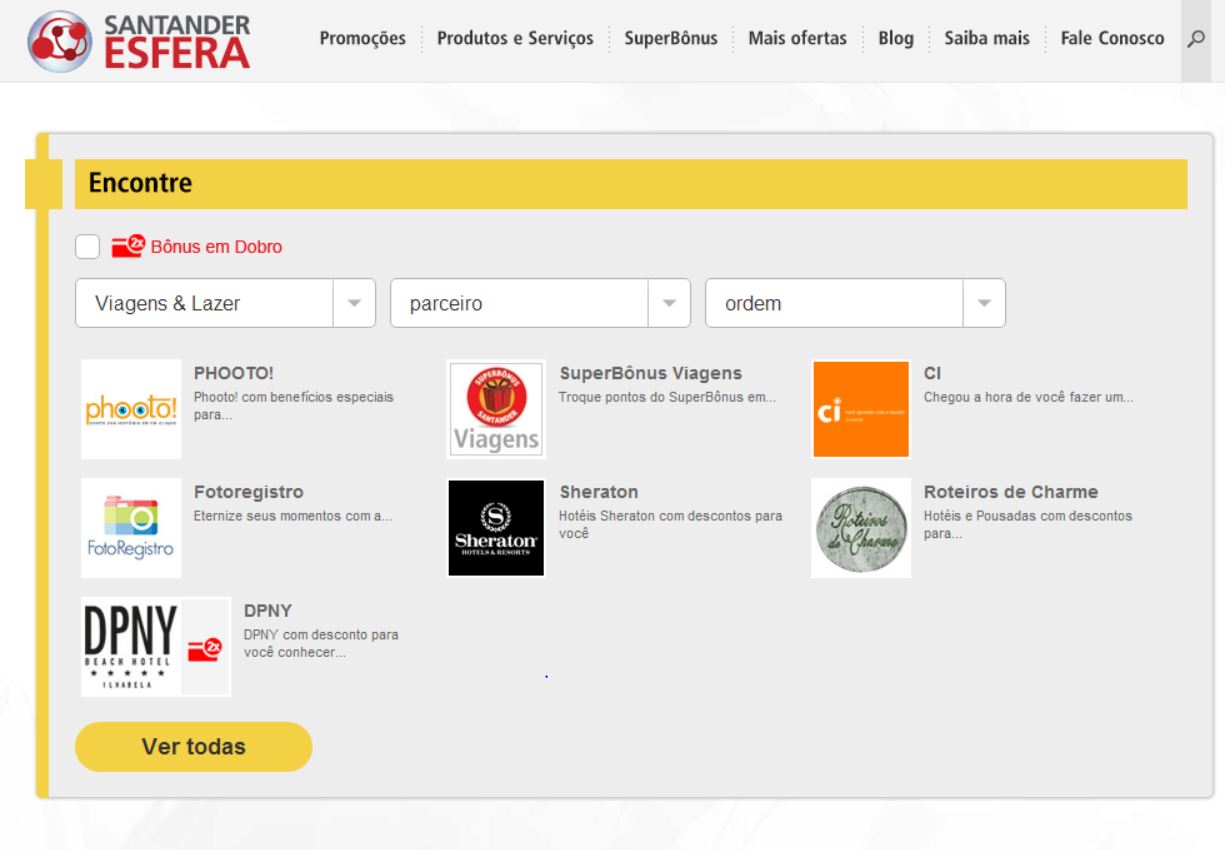The width and height of the screenshot is (1225, 850).
Task: Open the Fotoregistro title link
Action: (248, 493)
